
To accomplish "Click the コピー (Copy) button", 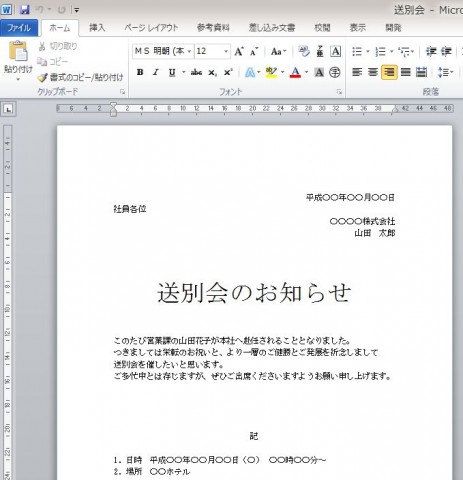I will (x=53, y=62).
